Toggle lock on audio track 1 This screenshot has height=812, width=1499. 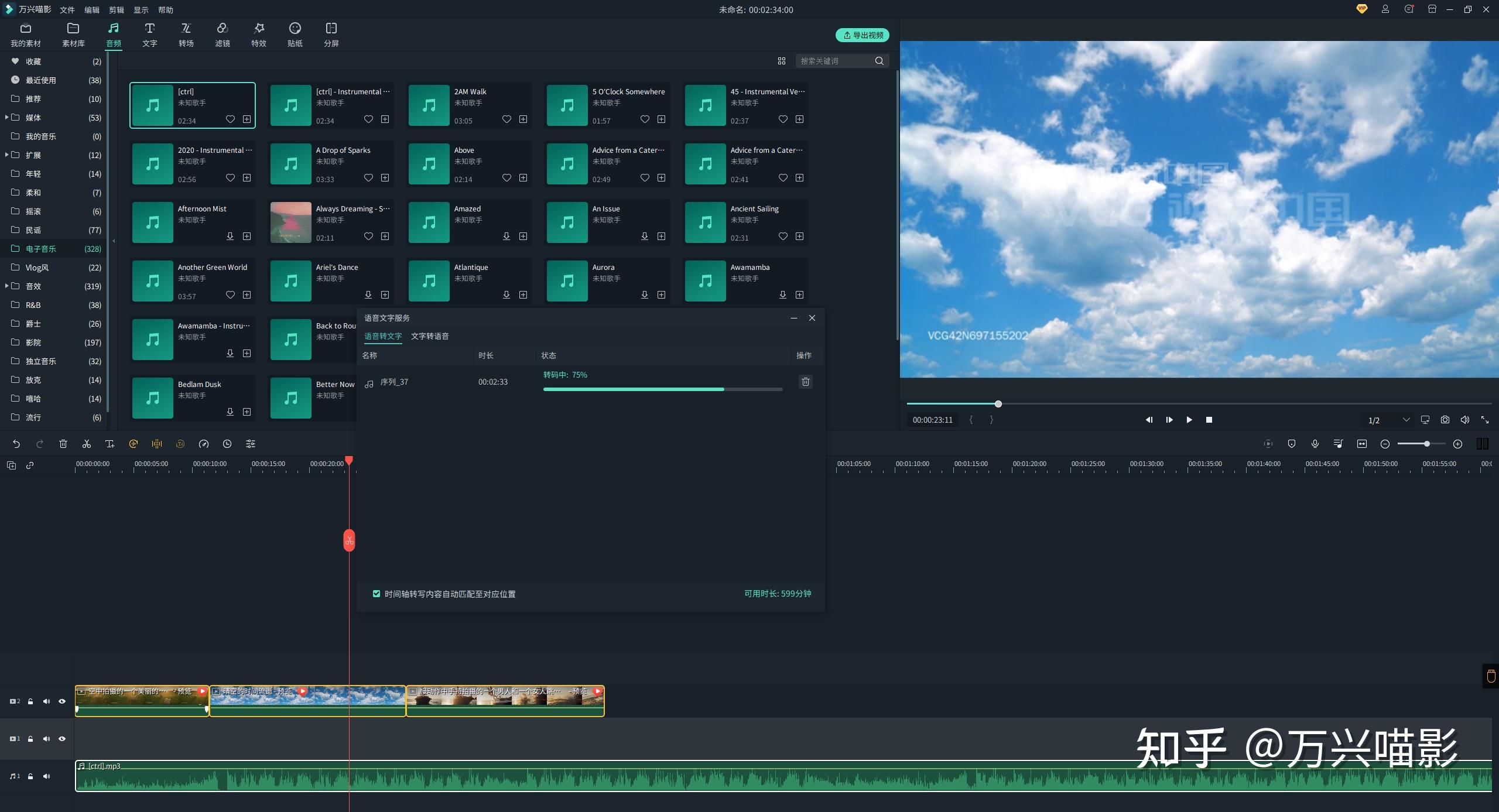click(x=30, y=776)
